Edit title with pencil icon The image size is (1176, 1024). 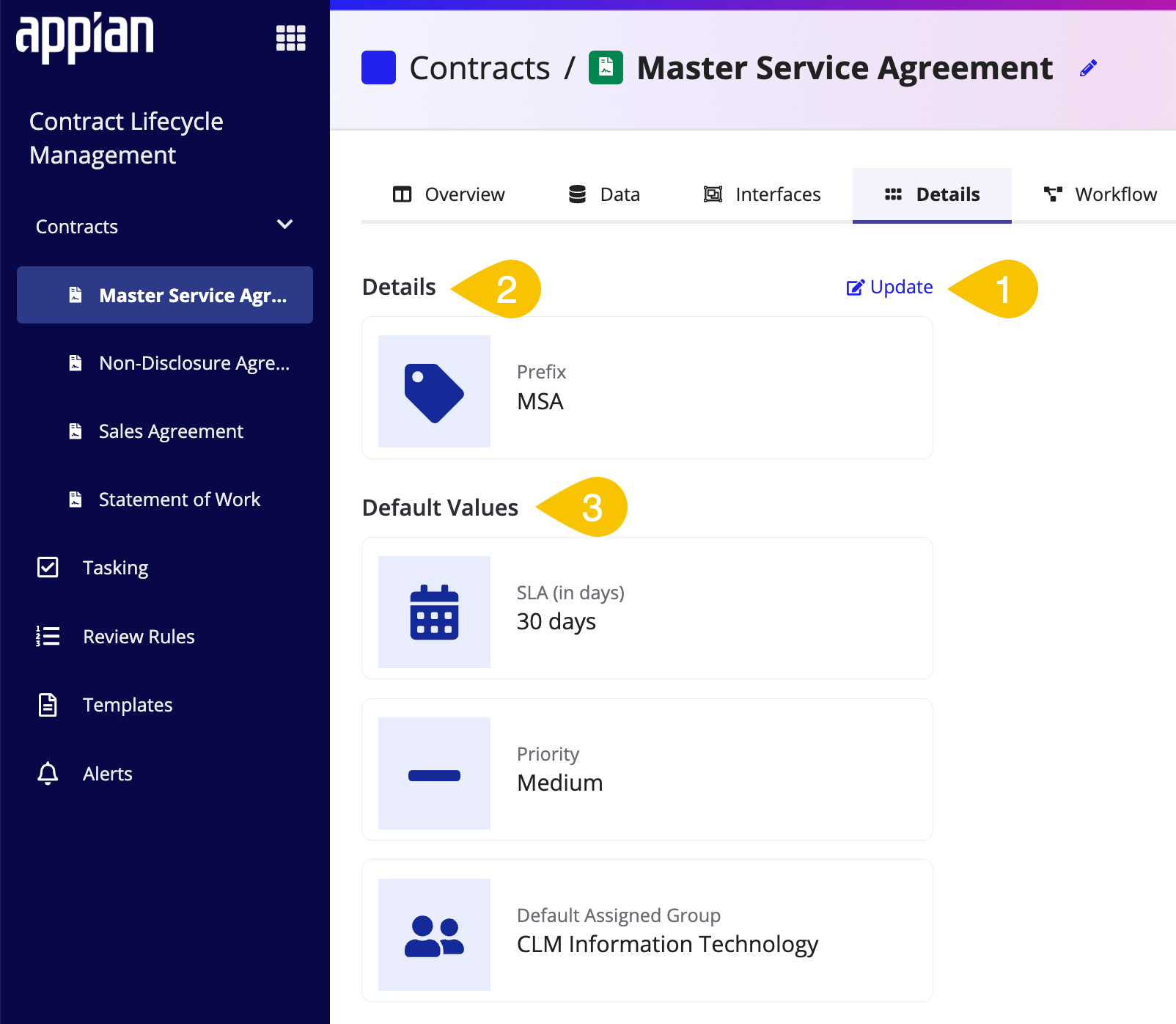1088,68
